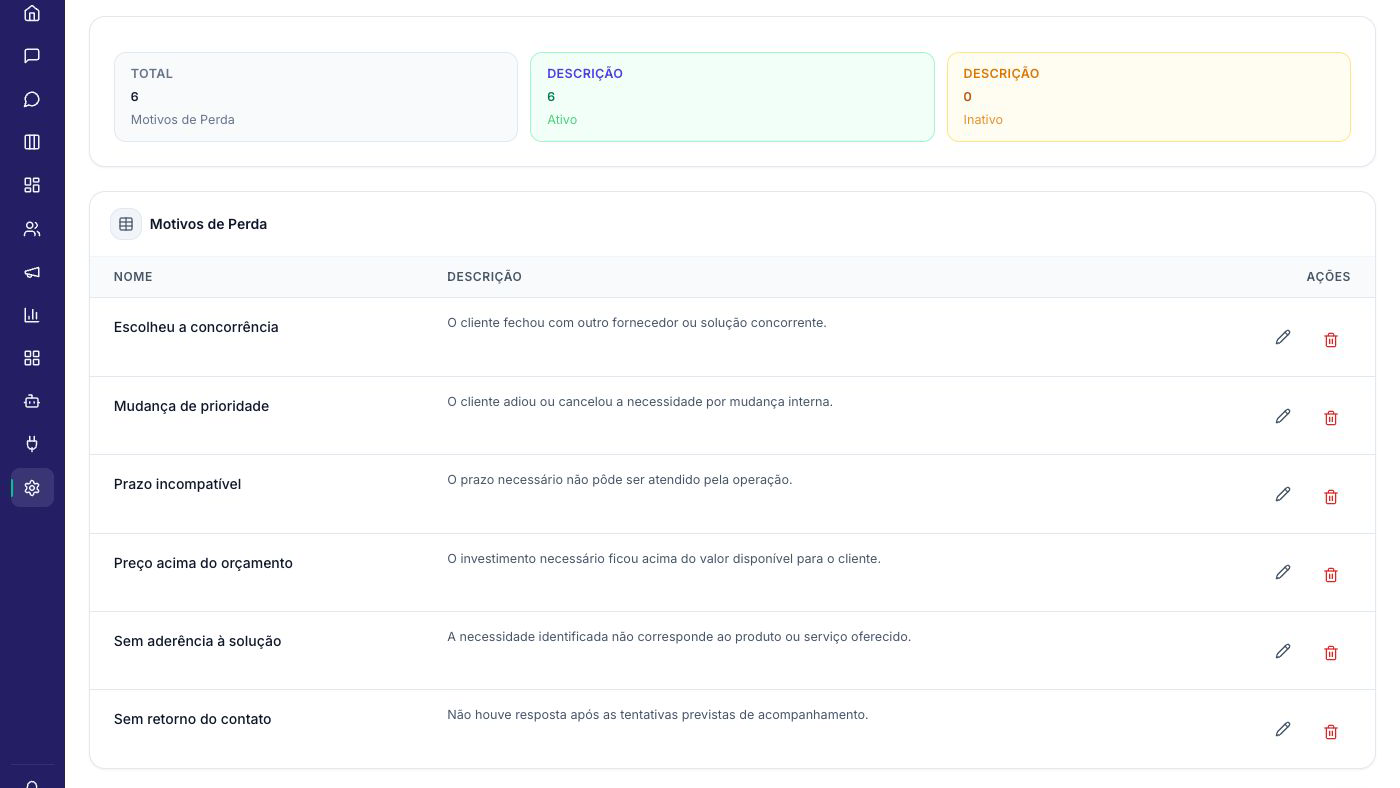Delete the 'Mudança de prioridade' row
This screenshot has height=788, width=1400.
click(1331, 418)
